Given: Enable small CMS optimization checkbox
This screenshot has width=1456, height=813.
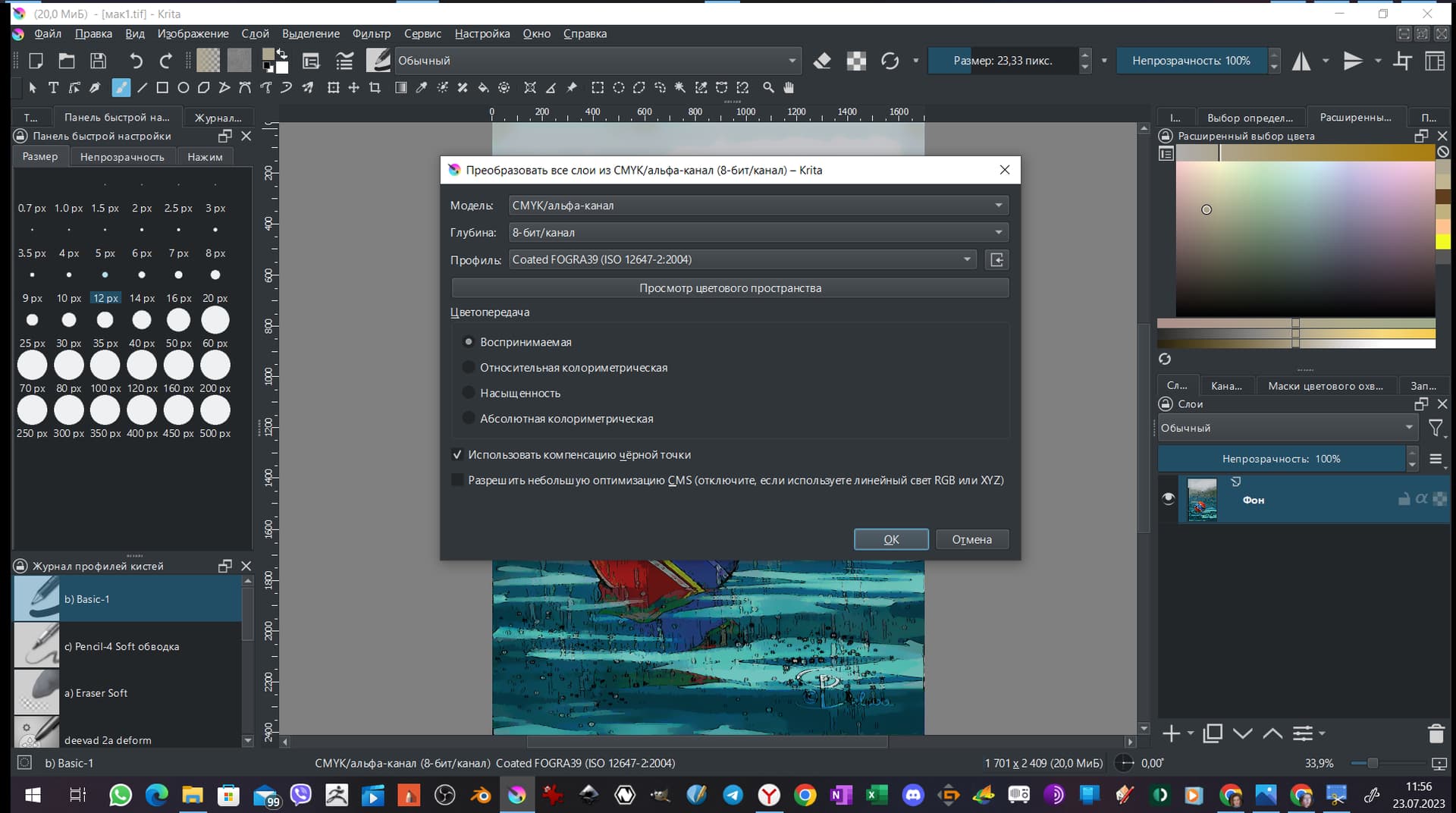Looking at the screenshot, I should [x=457, y=480].
